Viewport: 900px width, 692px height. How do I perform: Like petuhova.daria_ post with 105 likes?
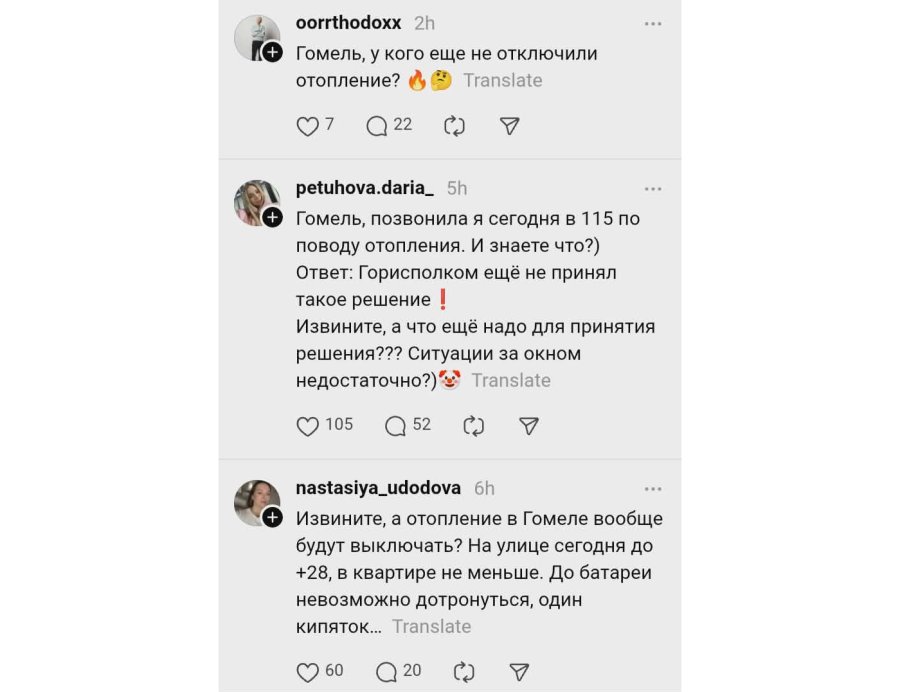point(307,426)
